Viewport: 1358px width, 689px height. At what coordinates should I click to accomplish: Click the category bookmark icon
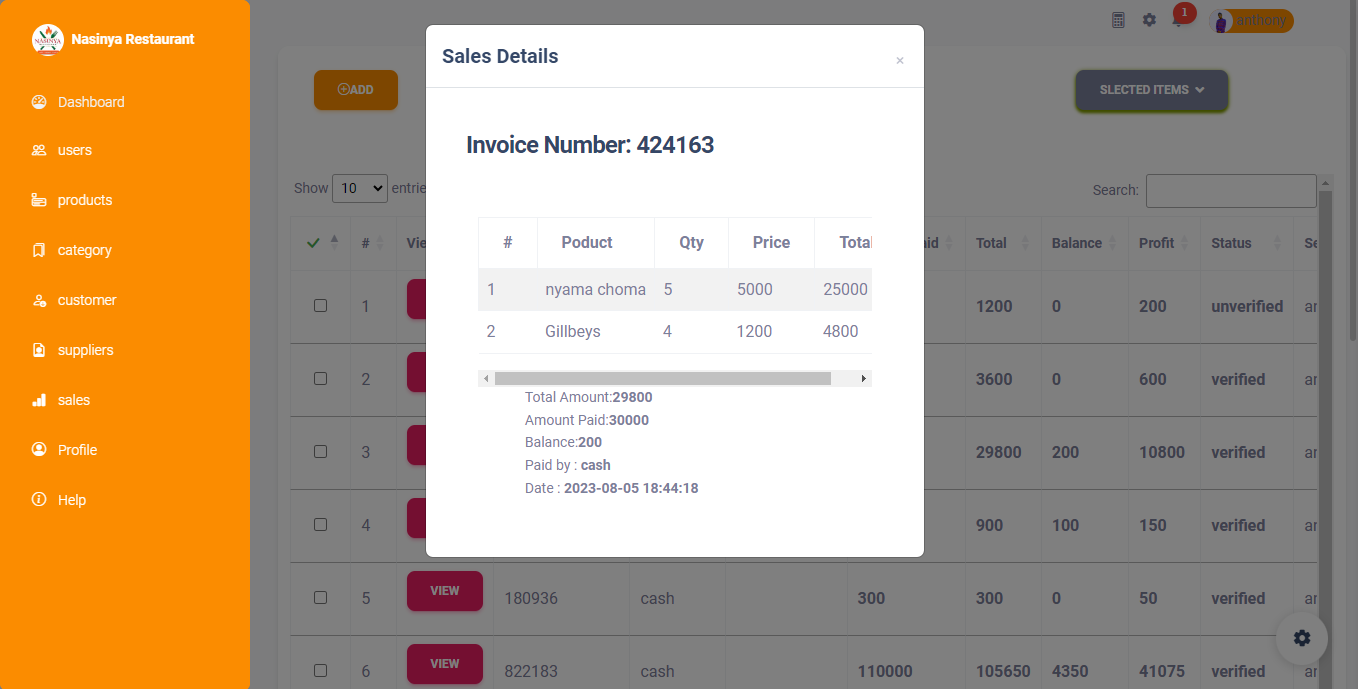click(x=40, y=250)
